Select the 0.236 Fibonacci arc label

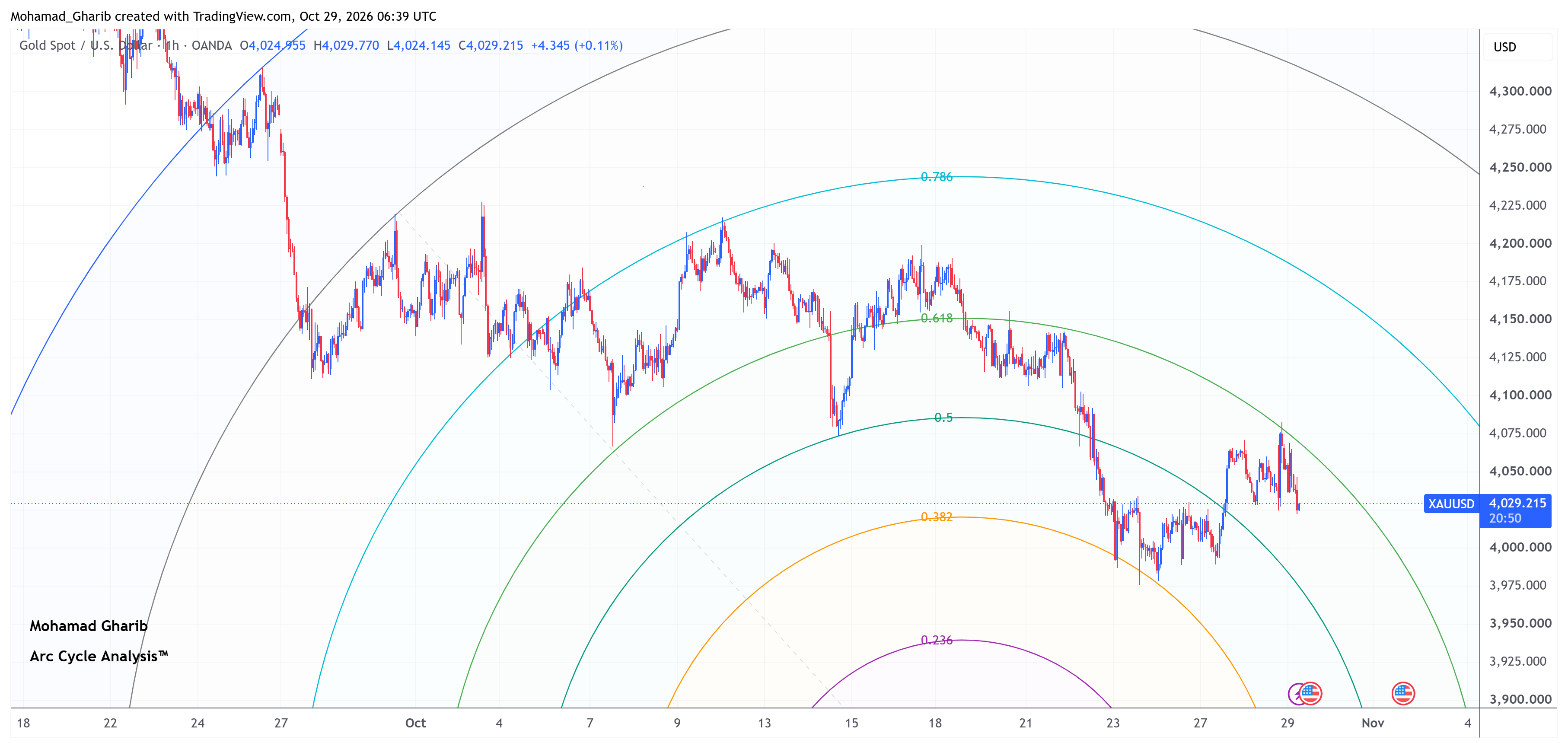coord(936,640)
